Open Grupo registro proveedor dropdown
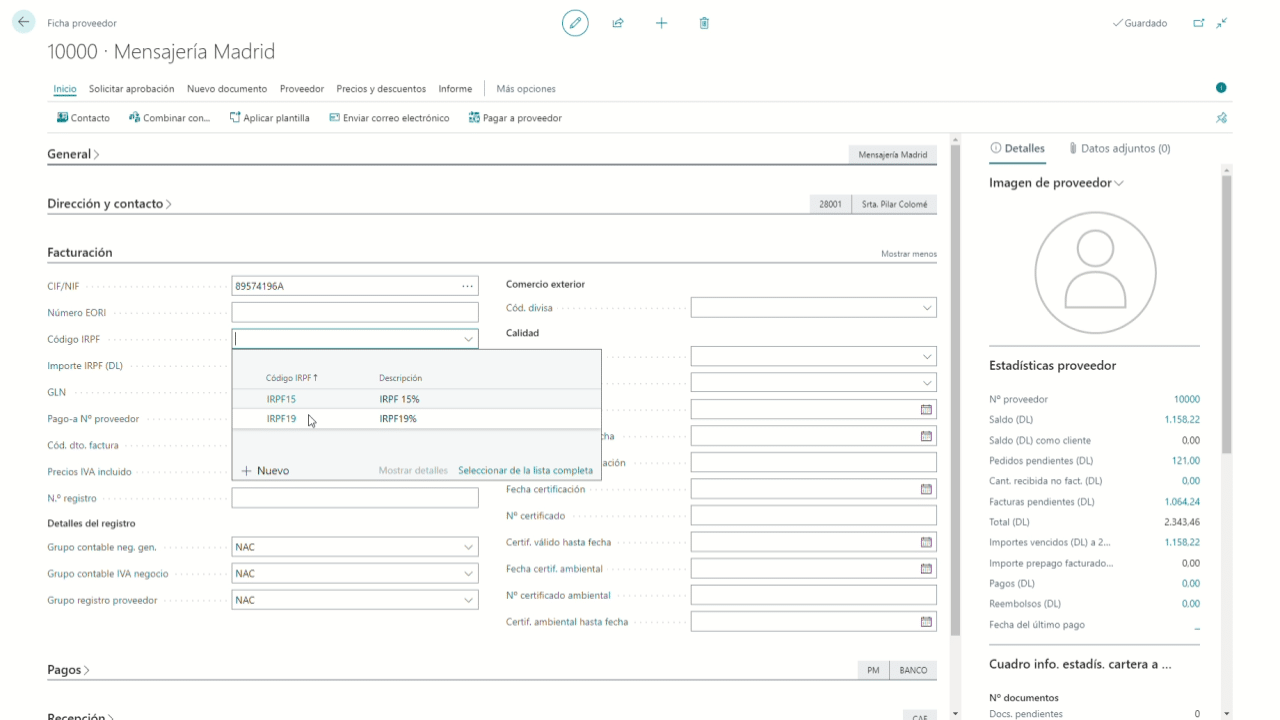This screenshot has height=720, width=1280. click(x=468, y=600)
